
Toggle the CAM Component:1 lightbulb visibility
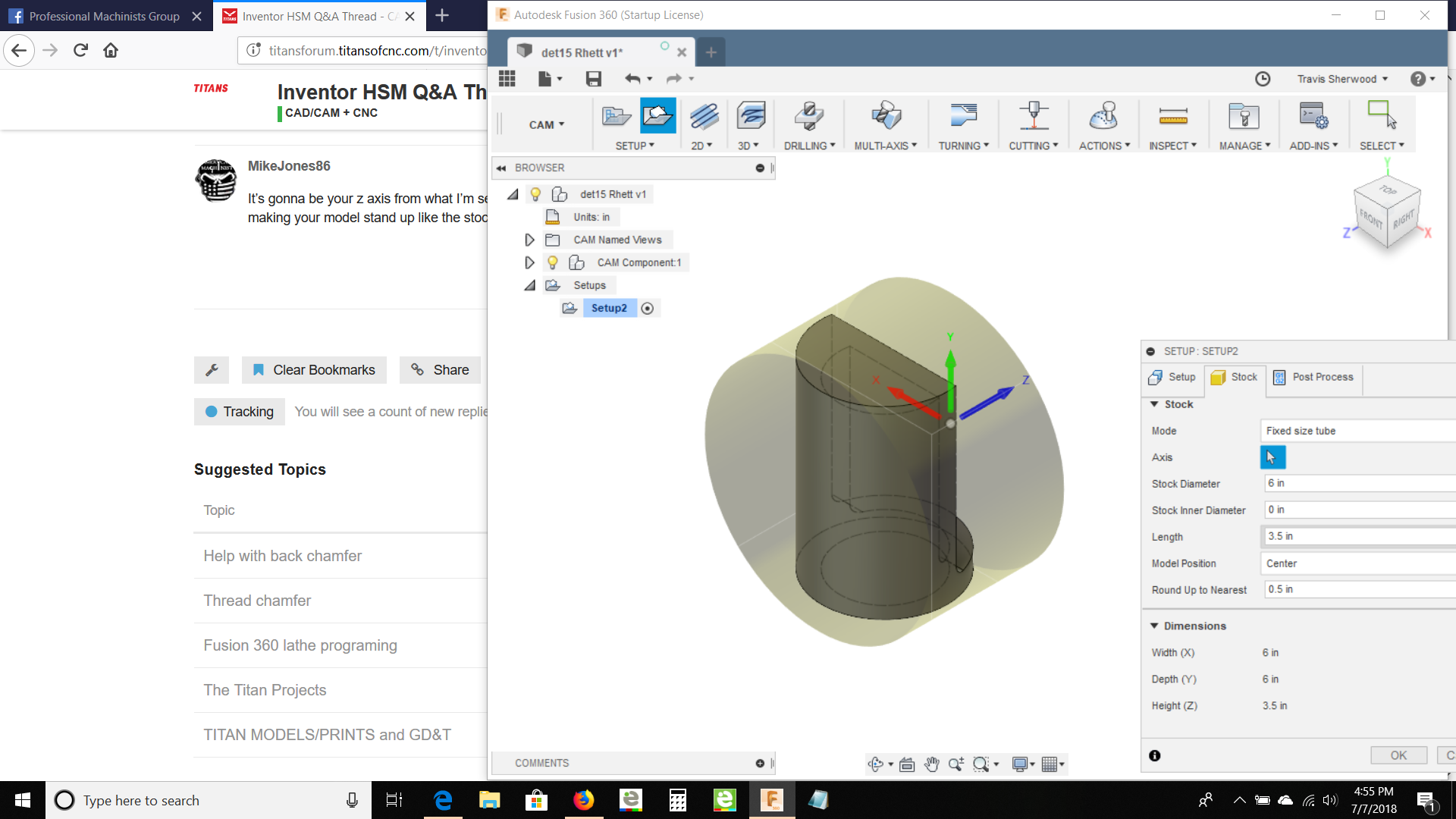pos(553,262)
